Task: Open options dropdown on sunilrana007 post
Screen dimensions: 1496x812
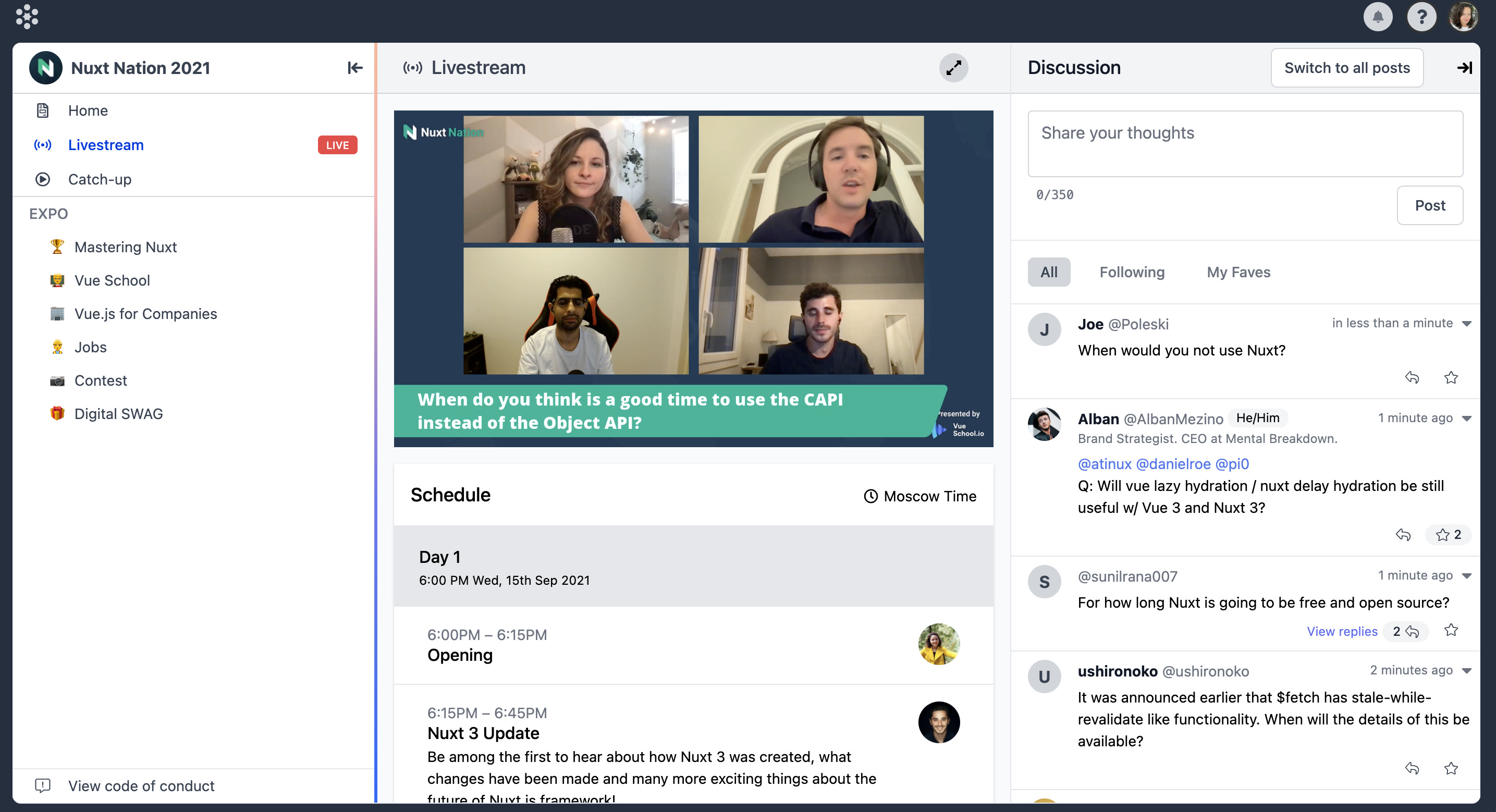Action: click(1466, 575)
